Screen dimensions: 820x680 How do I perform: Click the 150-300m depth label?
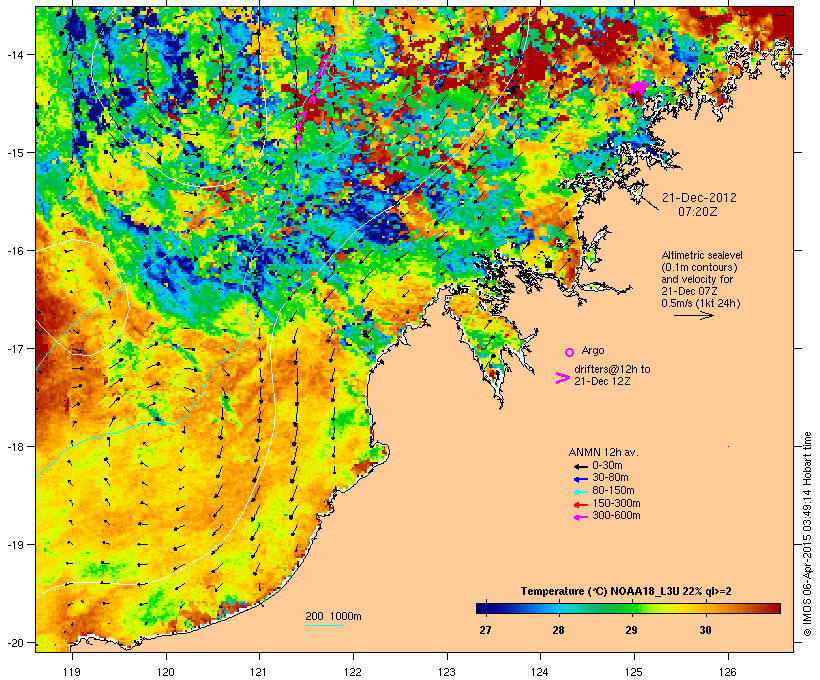(616, 503)
